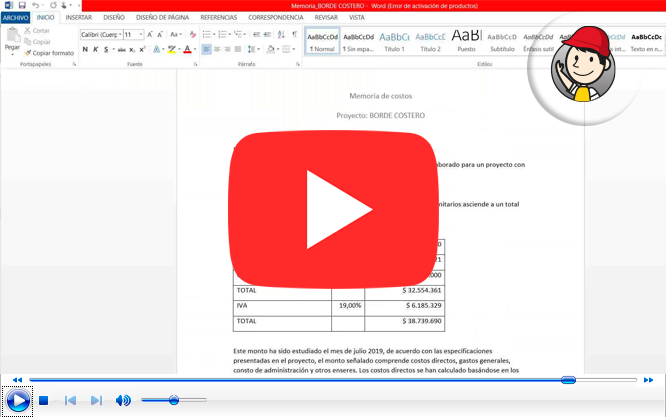This screenshot has height=417, width=666.
Task: Mute audio with speaker icon
Action: (123, 400)
